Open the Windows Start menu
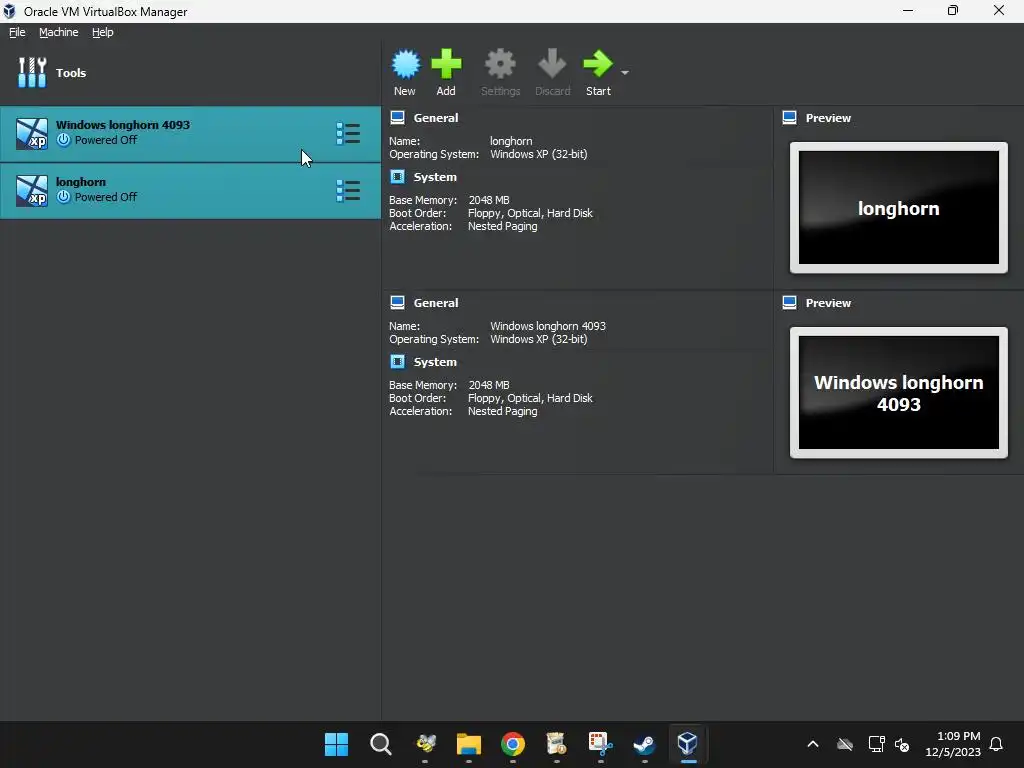 coord(336,744)
